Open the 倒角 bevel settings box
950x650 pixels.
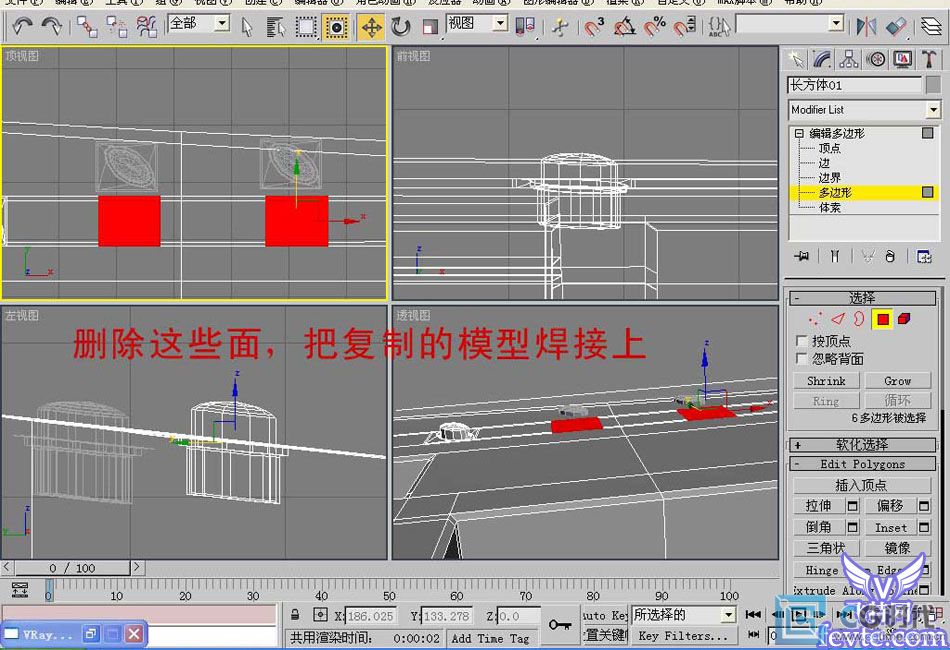coord(852,528)
